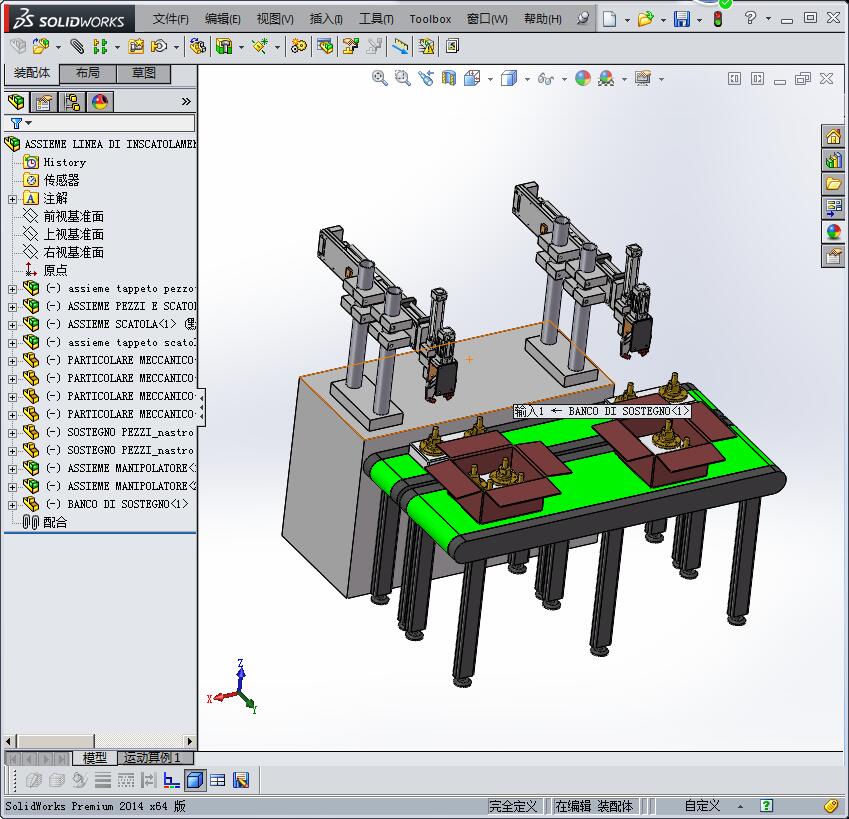This screenshot has height=819, width=849.
Task: Click the Smart Fasteners toolbar icon
Action: pyautogui.click(x=136, y=47)
